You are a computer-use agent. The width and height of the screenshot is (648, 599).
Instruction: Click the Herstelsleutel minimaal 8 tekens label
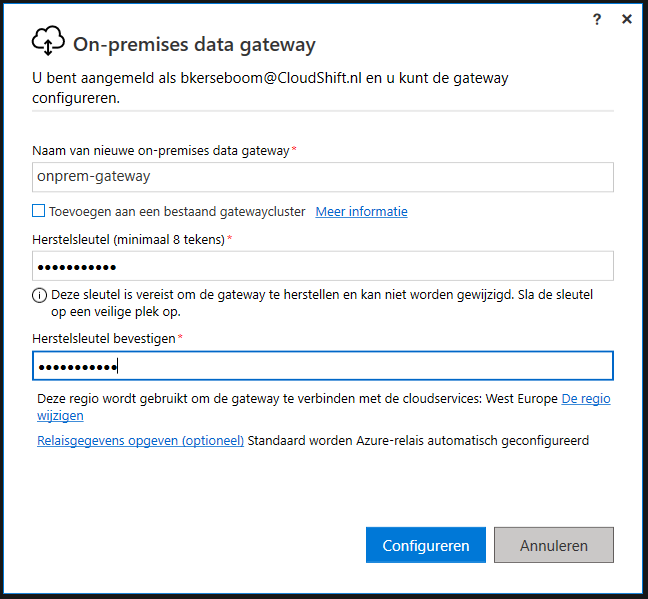(129, 239)
